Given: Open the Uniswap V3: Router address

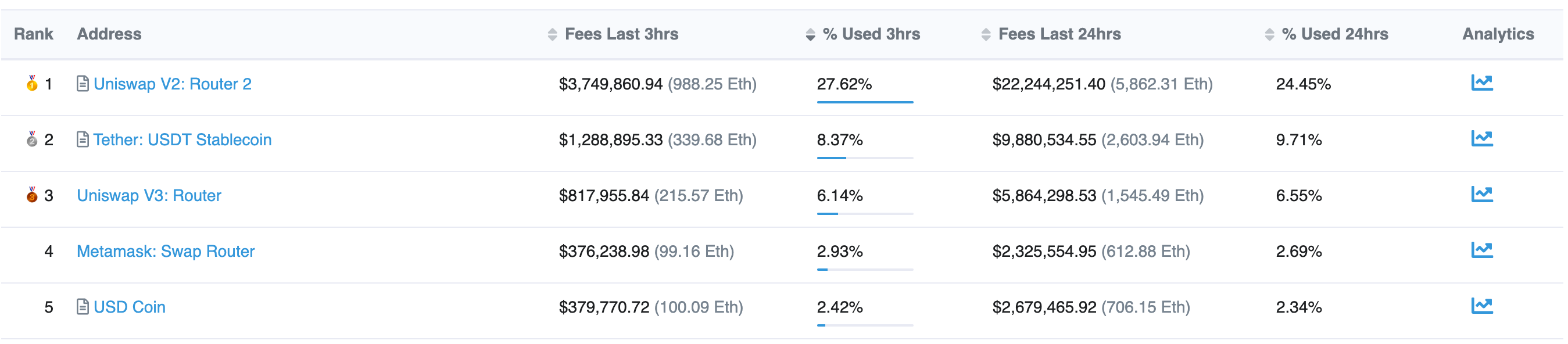Looking at the screenshot, I should pyautogui.click(x=149, y=196).
